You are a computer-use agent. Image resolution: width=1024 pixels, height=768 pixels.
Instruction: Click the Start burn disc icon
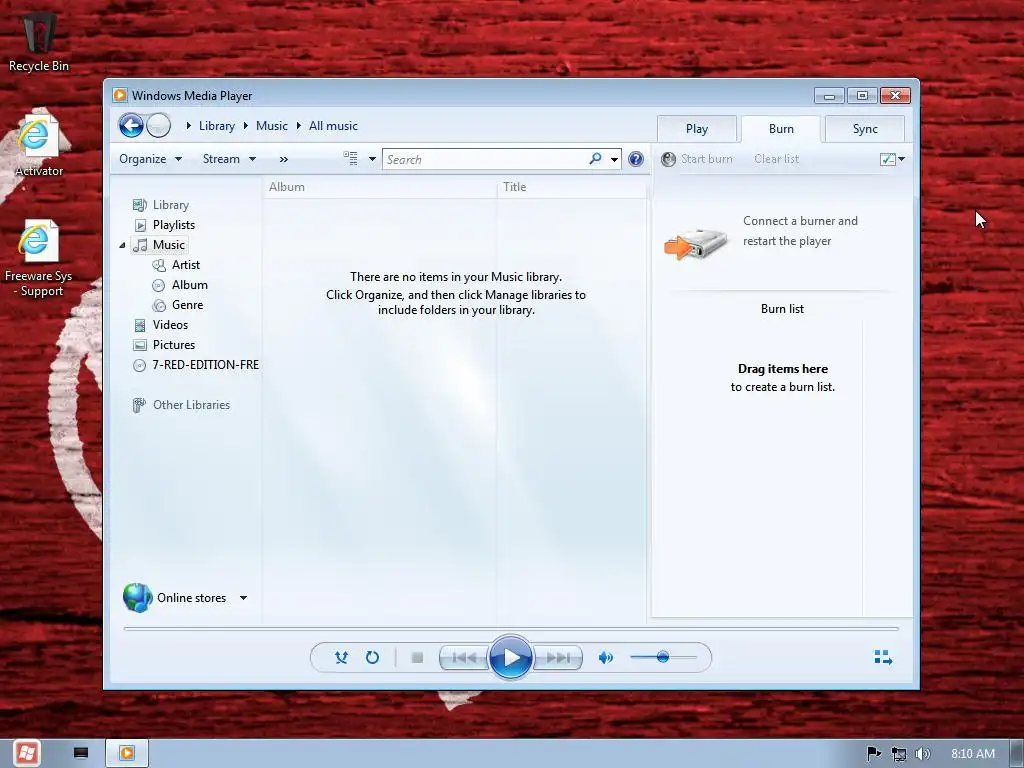668,159
